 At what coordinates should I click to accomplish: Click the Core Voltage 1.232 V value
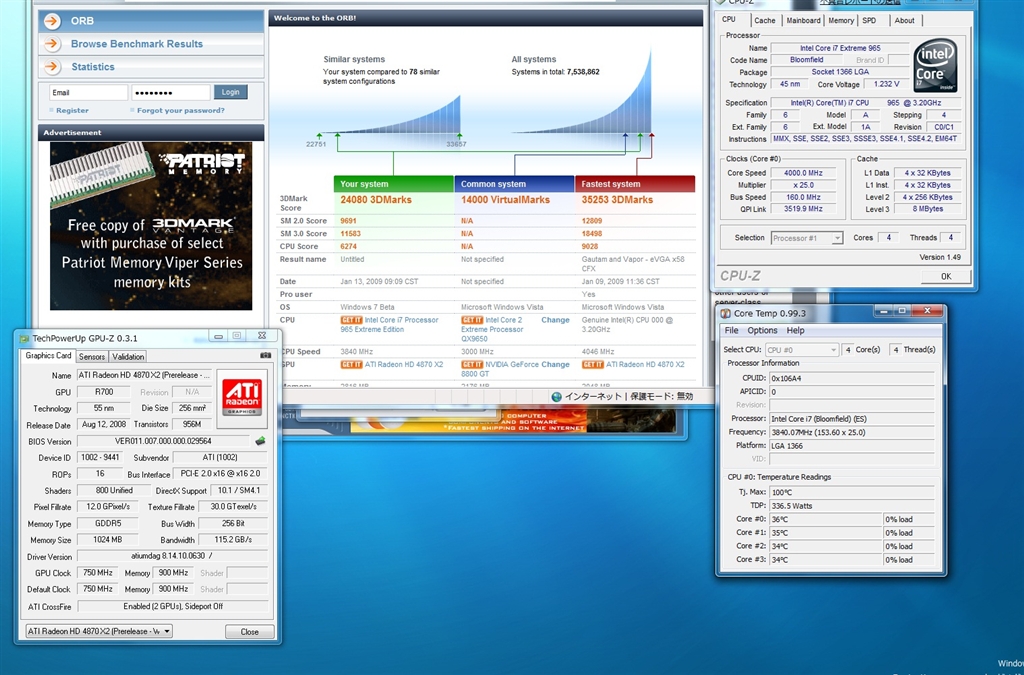886,84
